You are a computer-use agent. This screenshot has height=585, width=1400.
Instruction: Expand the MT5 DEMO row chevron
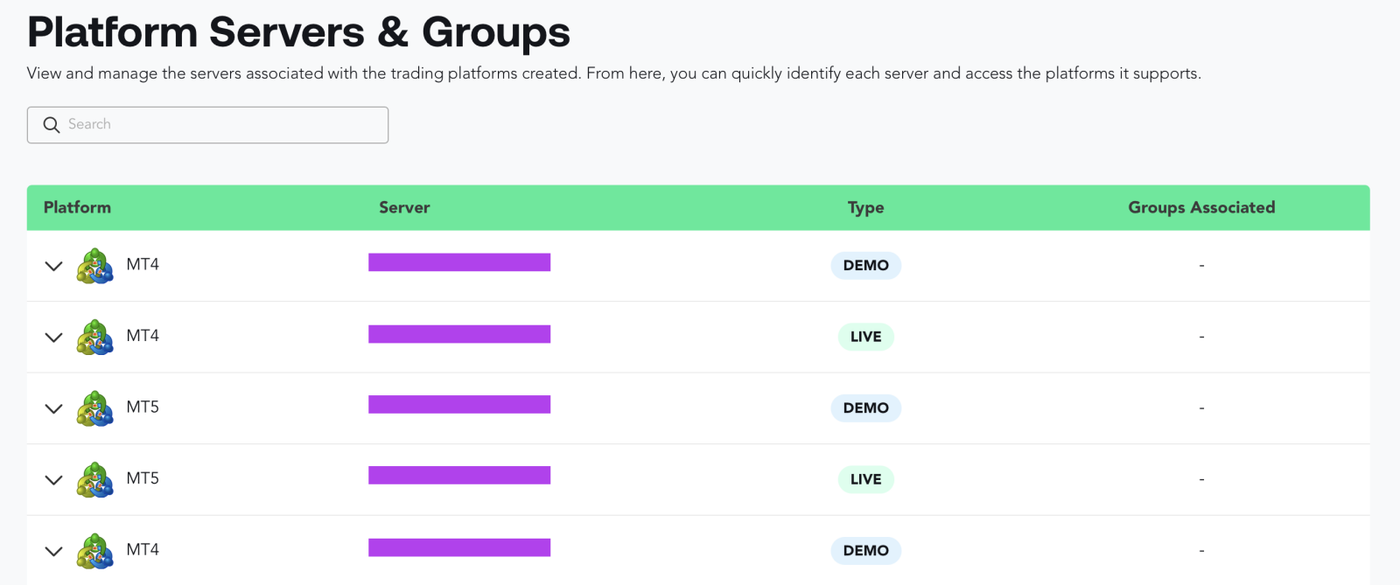(54, 408)
